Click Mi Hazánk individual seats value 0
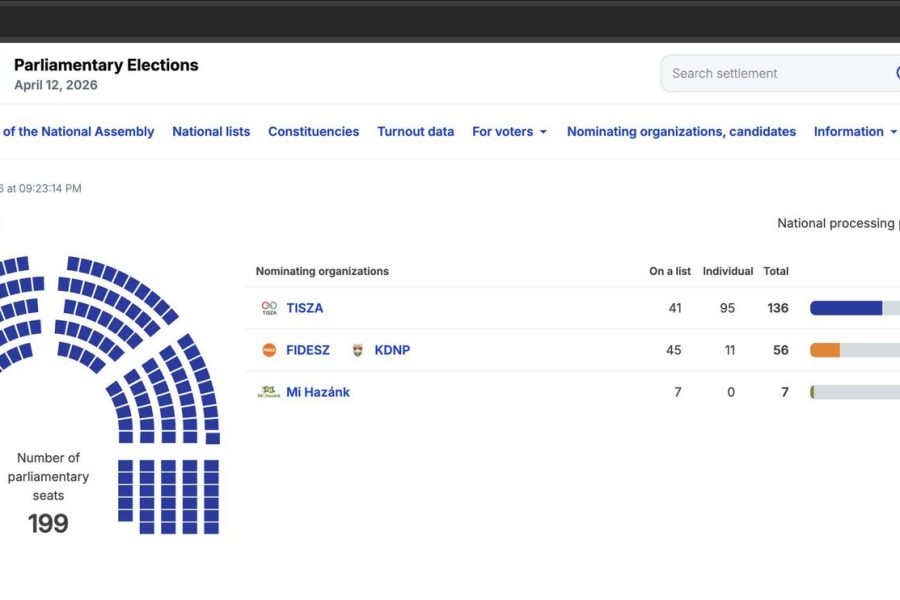 pos(731,392)
